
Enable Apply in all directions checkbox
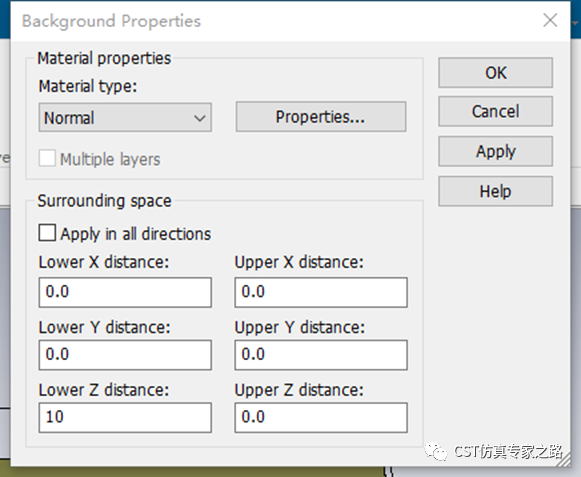click(47, 233)
